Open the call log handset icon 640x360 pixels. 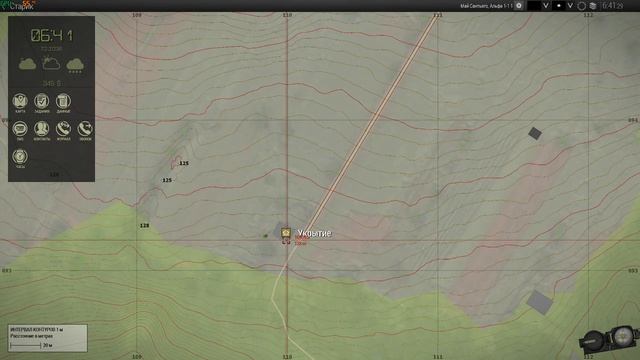63,129
